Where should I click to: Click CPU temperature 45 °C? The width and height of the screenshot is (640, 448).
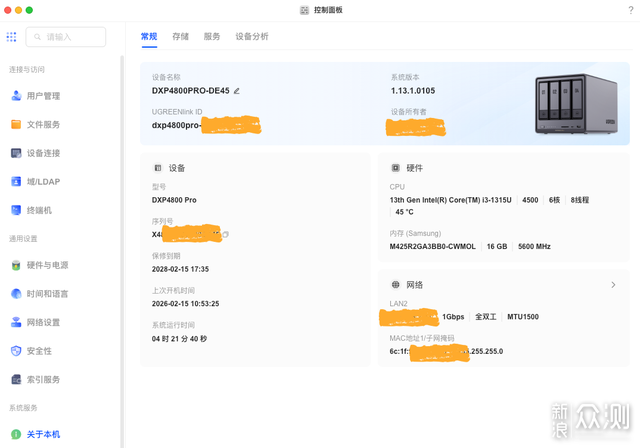404,212
